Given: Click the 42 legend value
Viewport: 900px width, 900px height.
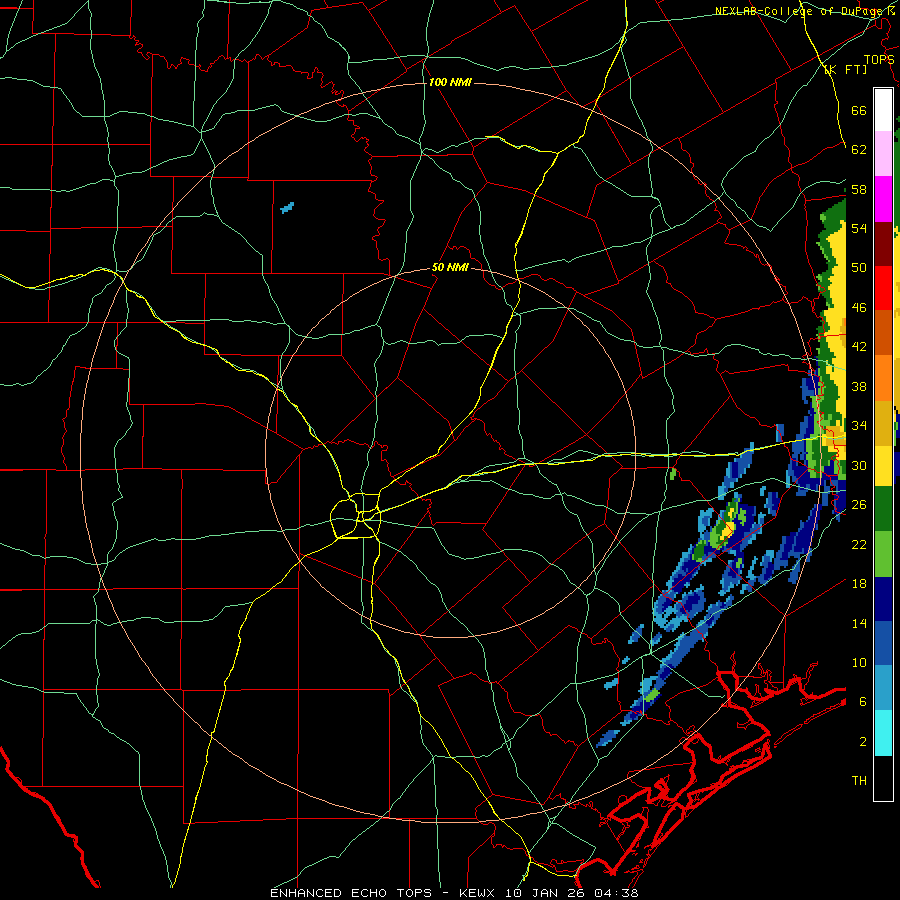Looking at the screenshot, I should tap(859, 347).
